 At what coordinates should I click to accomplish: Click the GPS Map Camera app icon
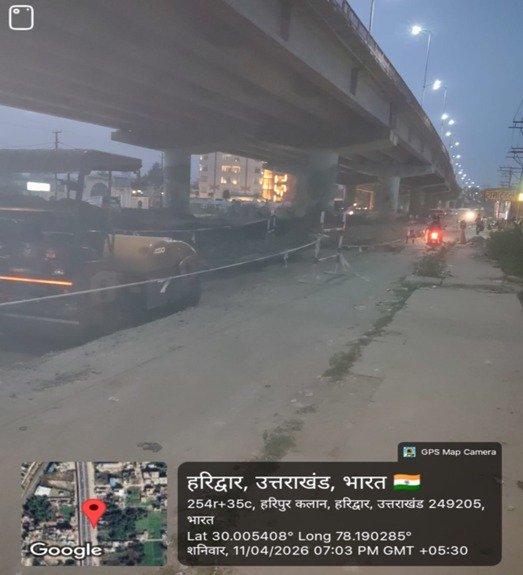point(409,452)
